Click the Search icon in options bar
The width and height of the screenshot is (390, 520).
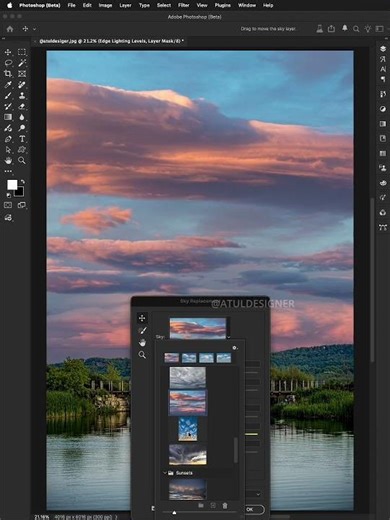click(356, 29)
